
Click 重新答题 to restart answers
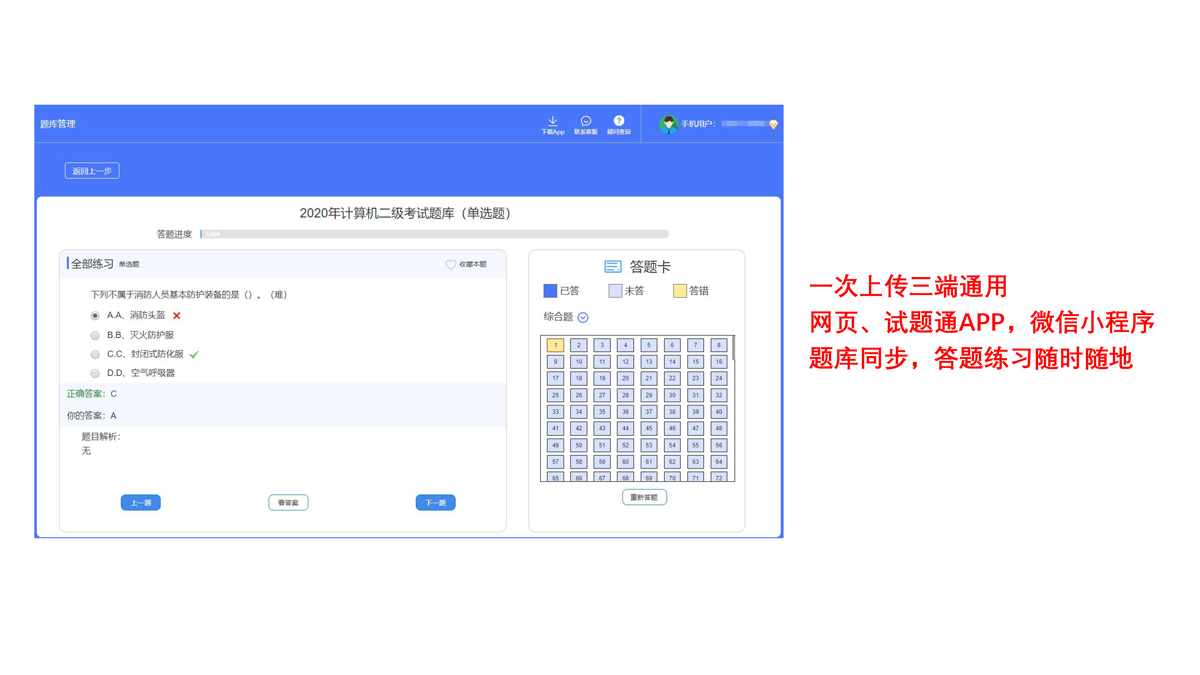[644, 497]
